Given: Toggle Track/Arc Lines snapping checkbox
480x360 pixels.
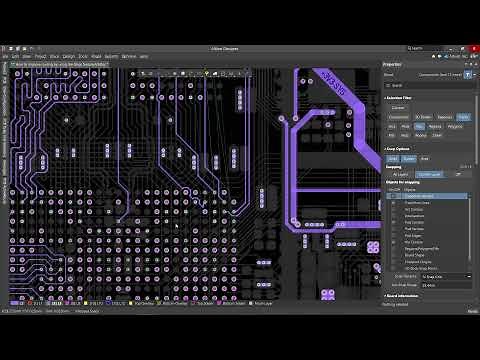Looking at the screenshot, I should point(394,203).
